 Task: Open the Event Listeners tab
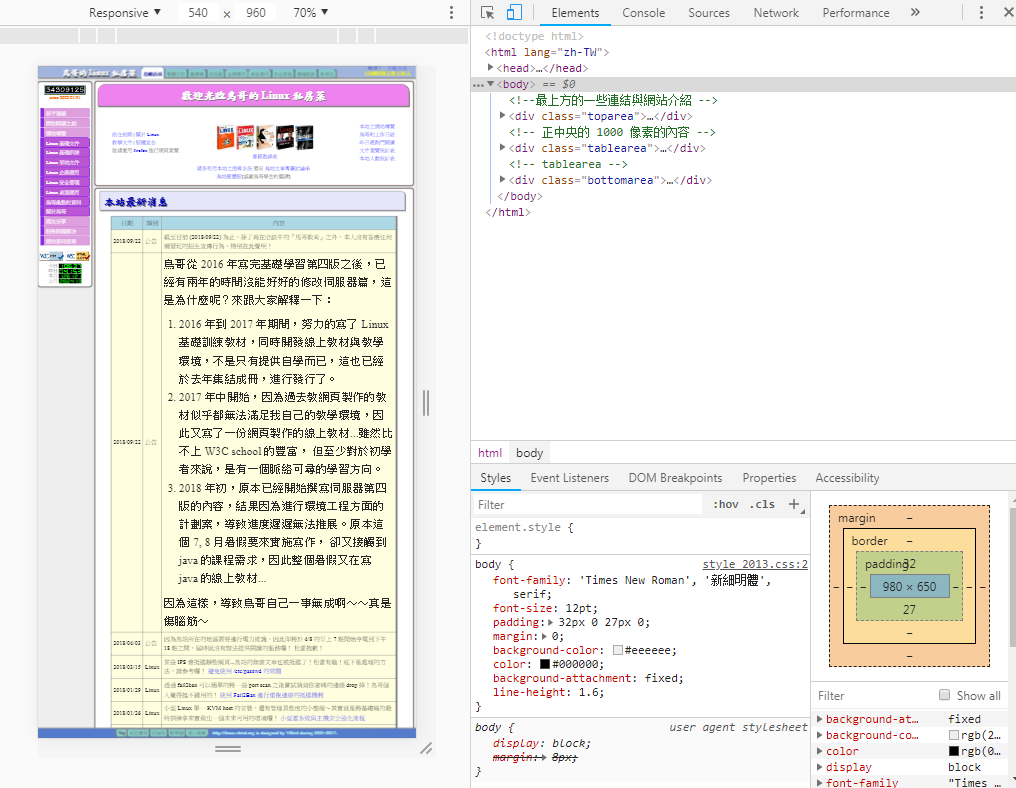(x=569, y=478)
